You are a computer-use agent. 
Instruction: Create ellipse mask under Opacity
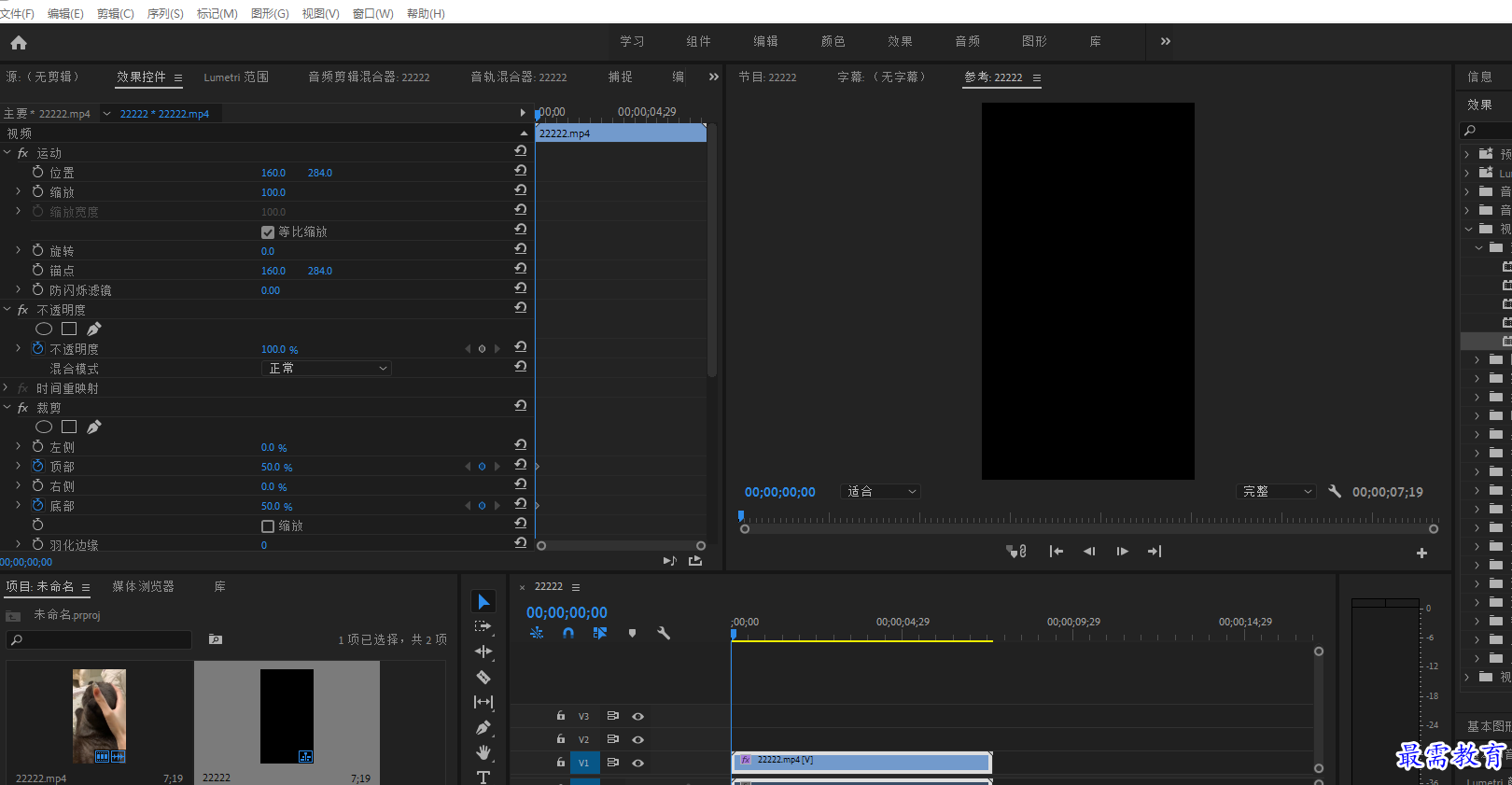[44, 329]
